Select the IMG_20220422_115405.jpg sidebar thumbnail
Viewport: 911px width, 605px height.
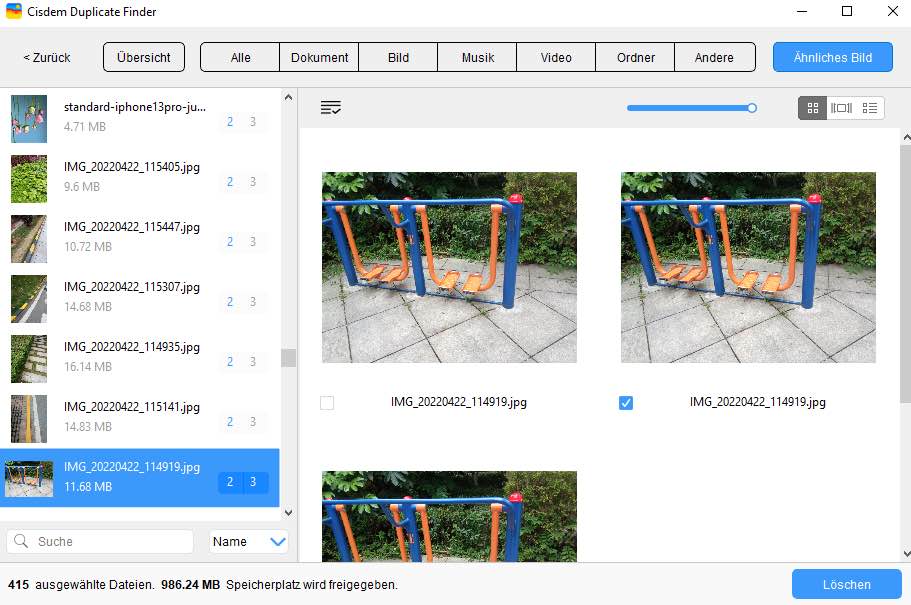29,179
